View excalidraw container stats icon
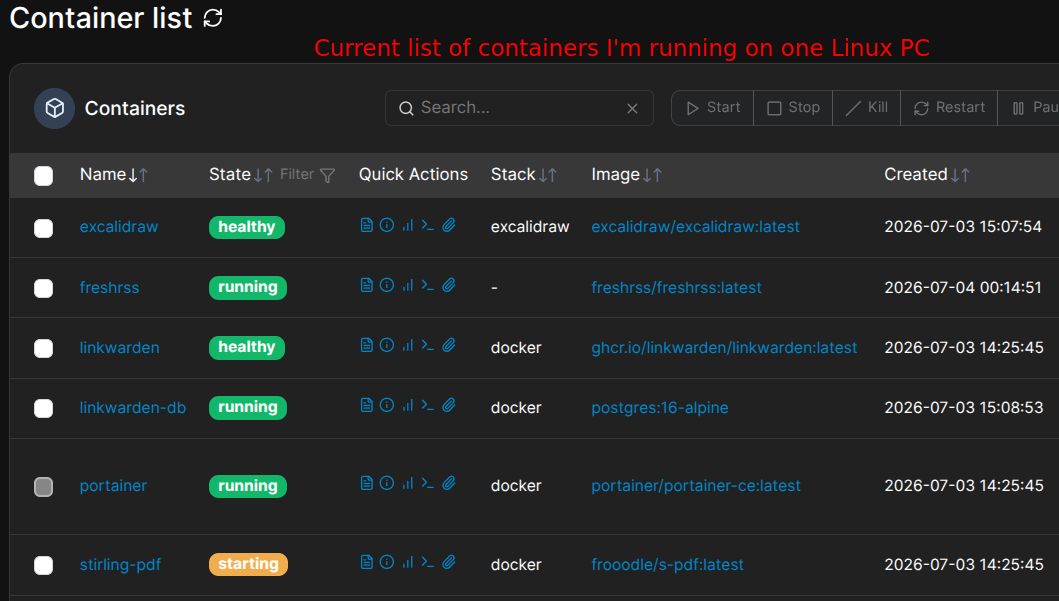 pyautogui.click(x=407, y=225)
